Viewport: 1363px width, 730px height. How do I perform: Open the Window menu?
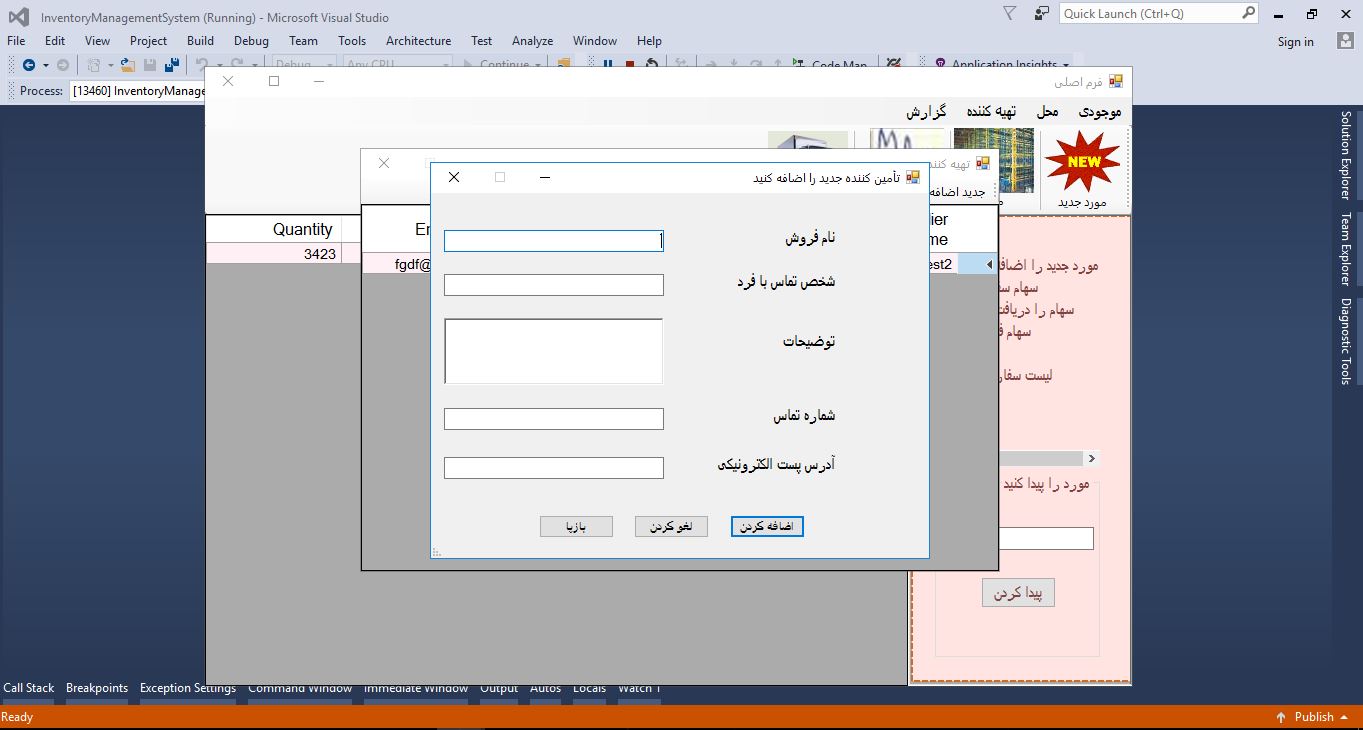click(595, 41)
